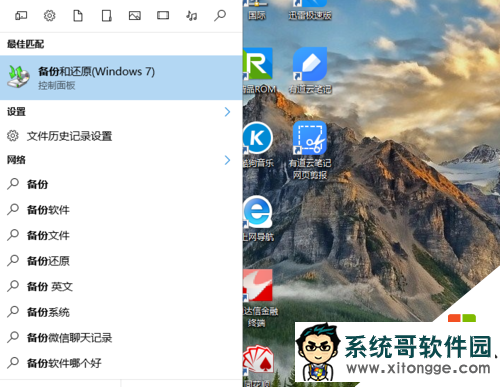Open 备份和还原(Windows 7) best match result
The height and width of the screenshot is (387, 500).
121,77
